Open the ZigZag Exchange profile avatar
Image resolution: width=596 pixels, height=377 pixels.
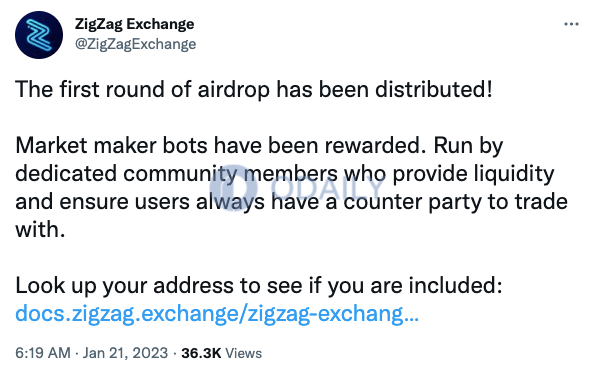[x=39, y=35]
